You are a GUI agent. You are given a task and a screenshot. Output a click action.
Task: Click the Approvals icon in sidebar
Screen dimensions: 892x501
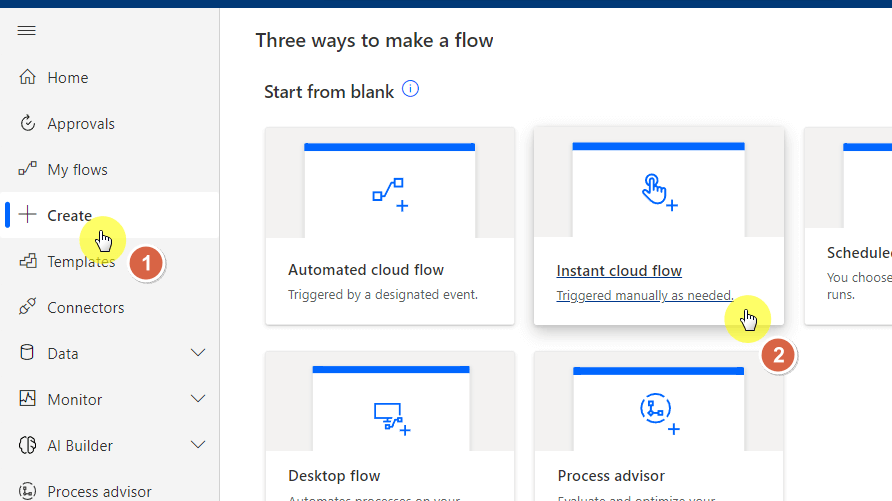point(27,123)
